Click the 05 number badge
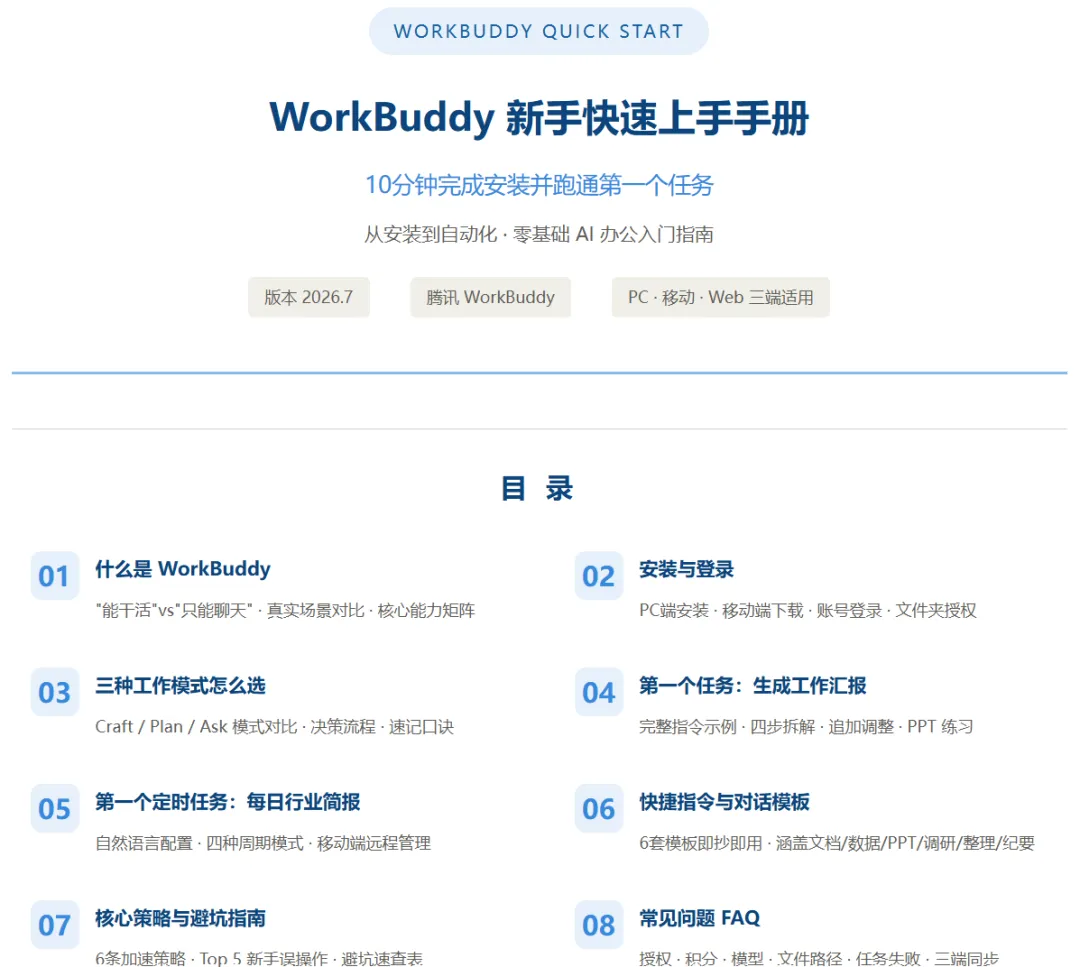This screenshot has height=967, width=1080. 54,809
